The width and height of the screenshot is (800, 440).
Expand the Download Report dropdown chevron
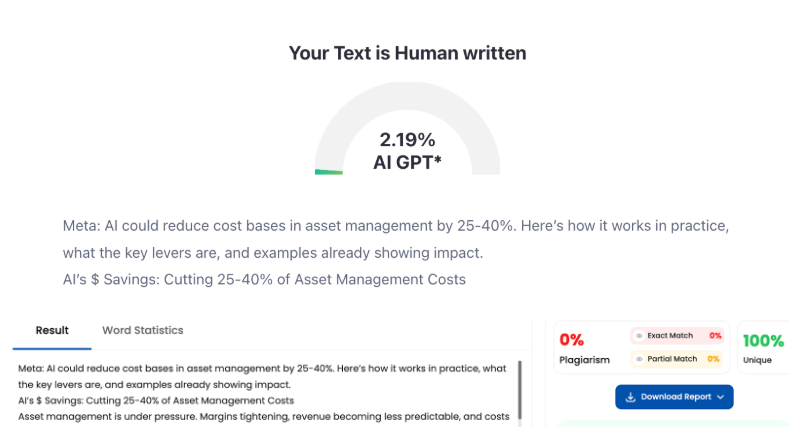(720, 397)
